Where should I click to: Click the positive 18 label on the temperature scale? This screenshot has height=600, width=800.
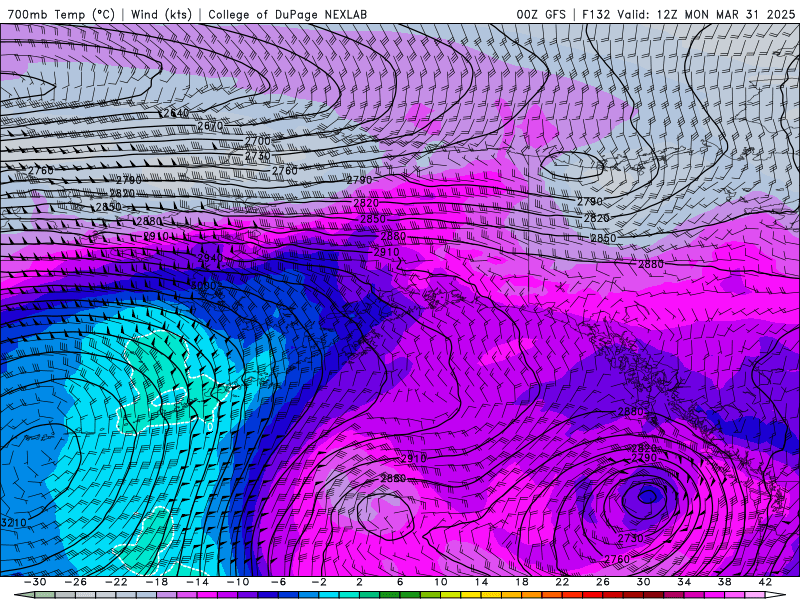[521, 582]
